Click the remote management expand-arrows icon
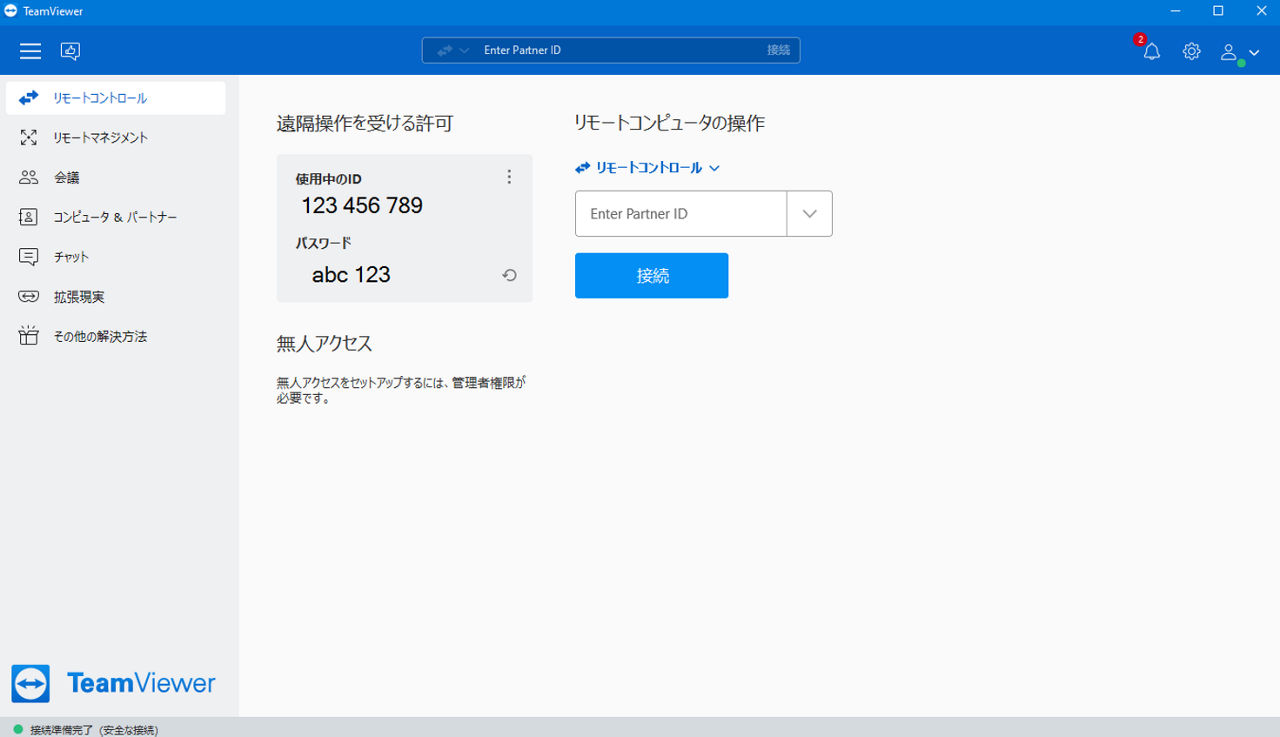1280x737 pixels. pos(28,138)
